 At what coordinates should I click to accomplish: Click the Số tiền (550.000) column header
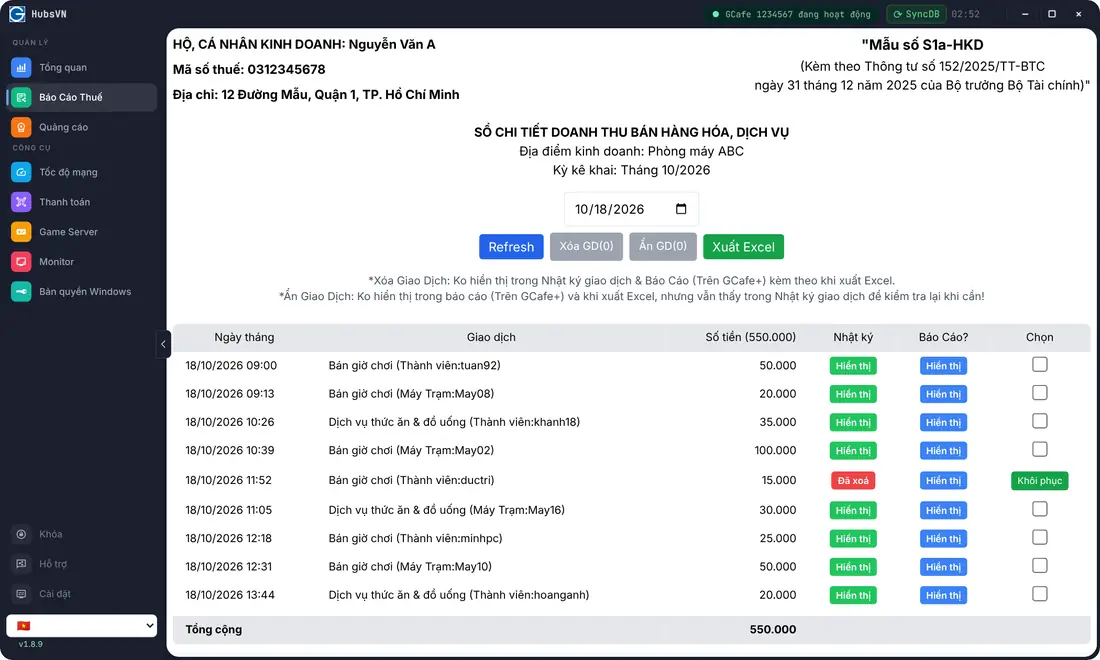[751, 337]
